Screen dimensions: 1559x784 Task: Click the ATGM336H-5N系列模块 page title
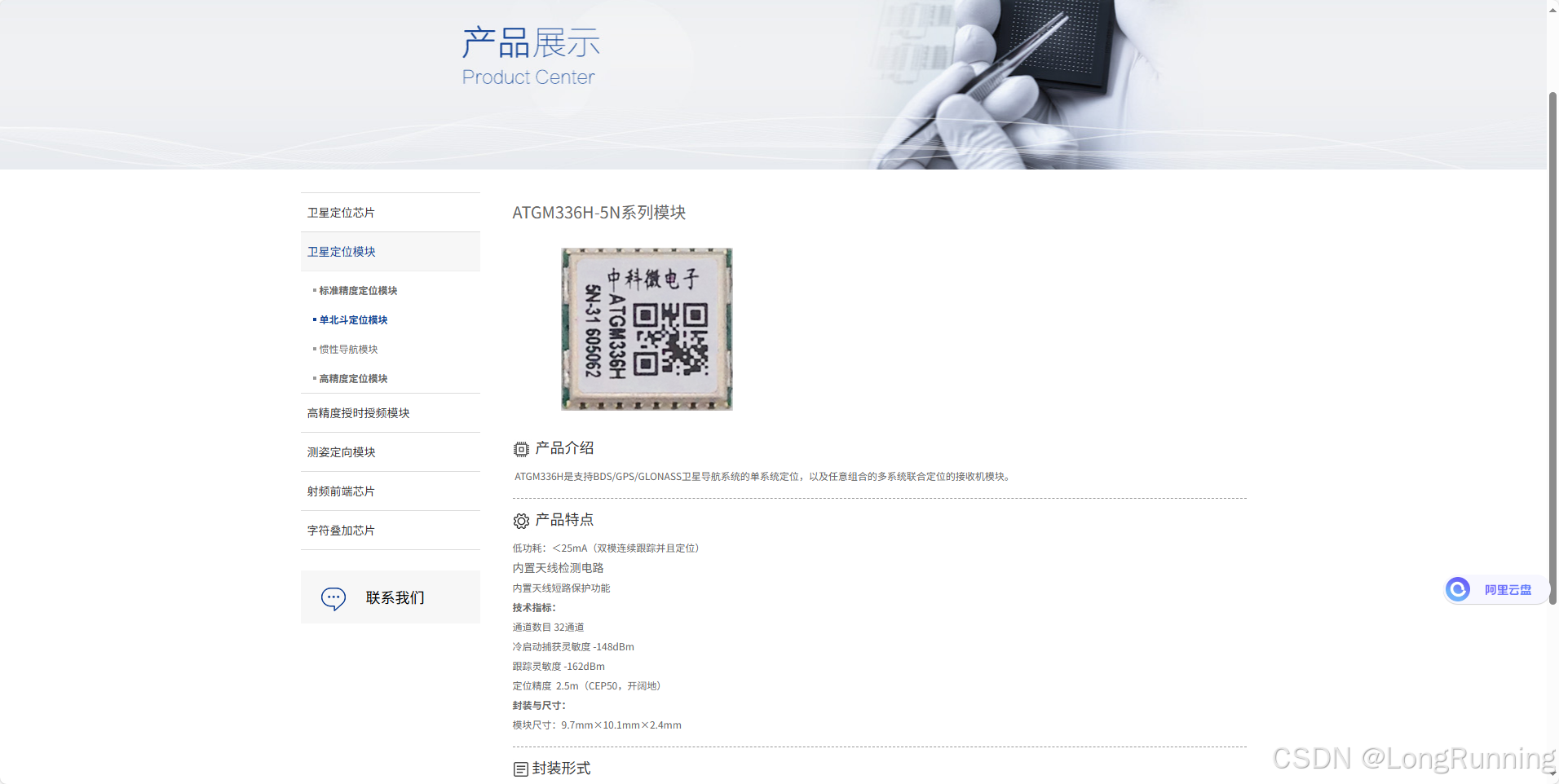click(x=598, y=213)
